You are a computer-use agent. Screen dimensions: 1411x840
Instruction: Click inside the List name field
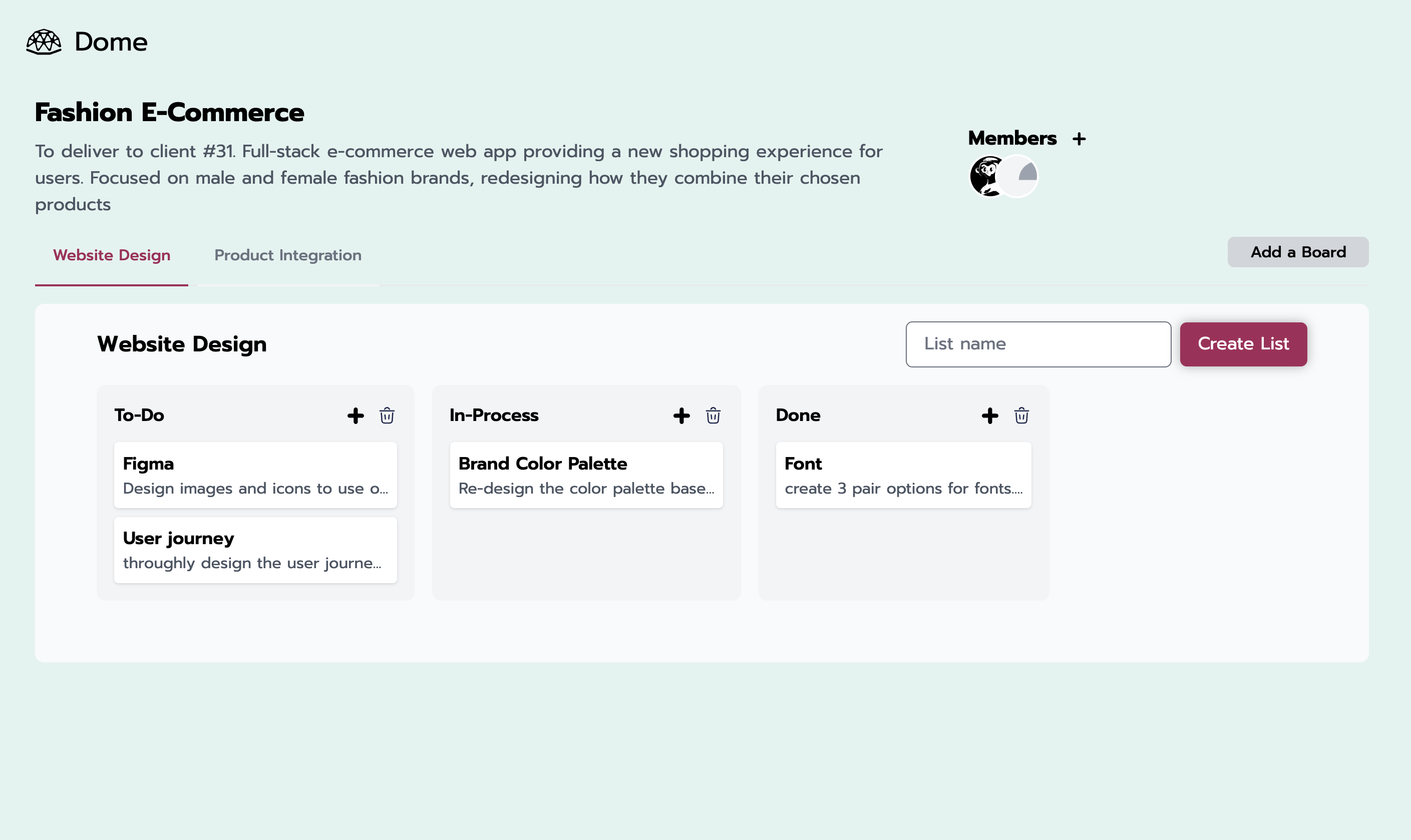1038,343
